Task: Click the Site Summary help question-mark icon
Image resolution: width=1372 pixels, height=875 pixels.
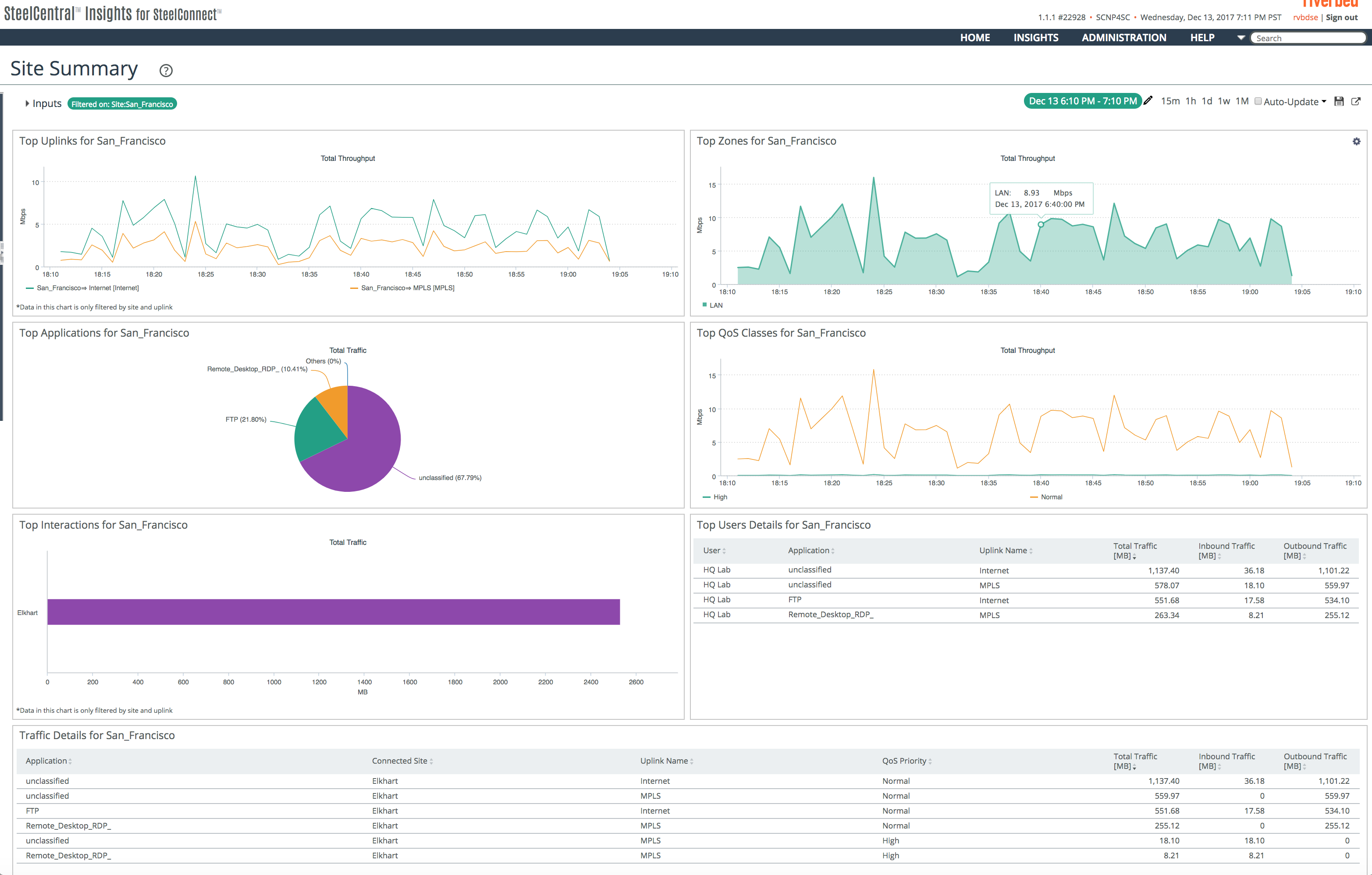Action: coord(166,71)
